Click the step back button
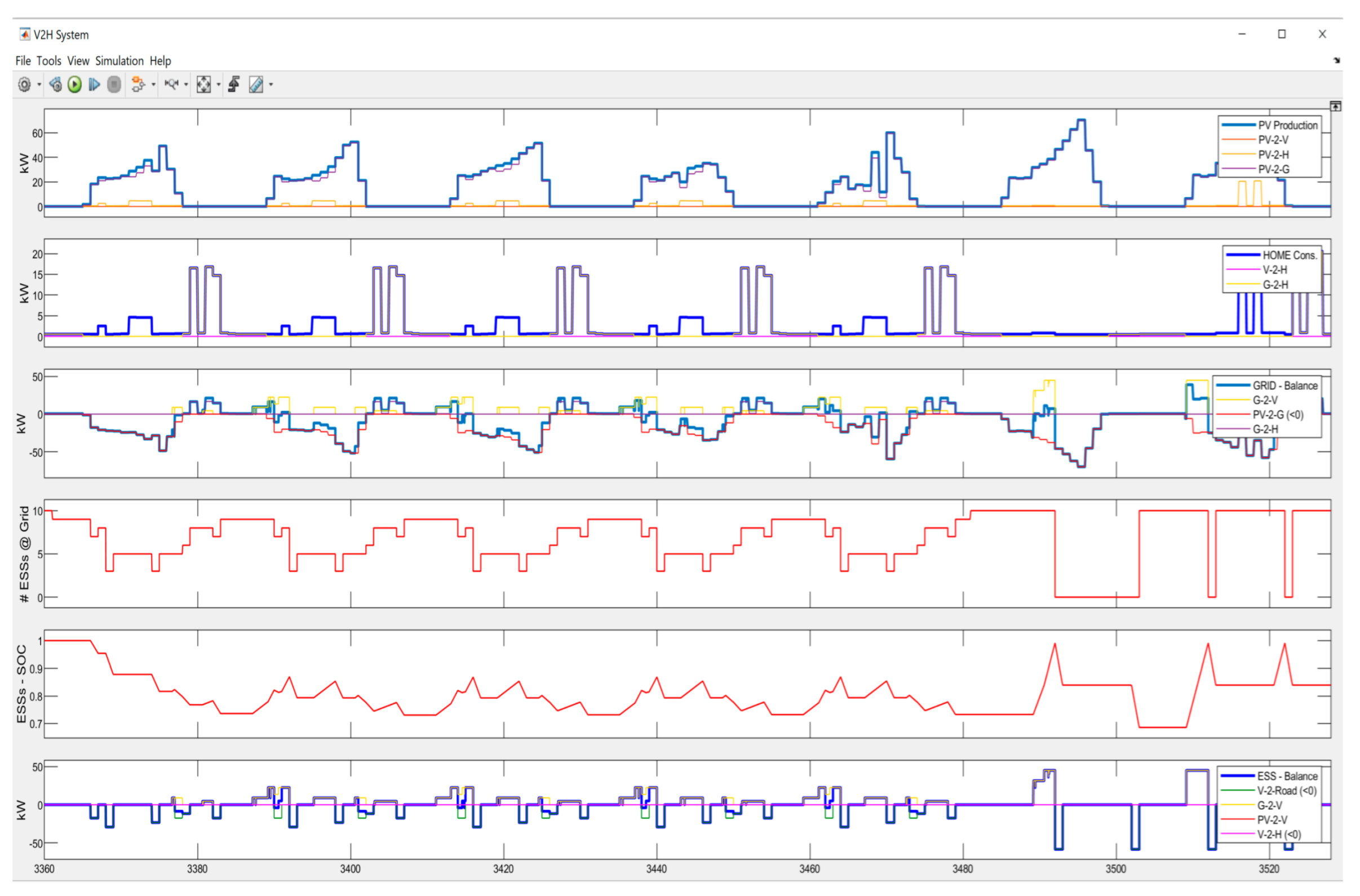 55,85
